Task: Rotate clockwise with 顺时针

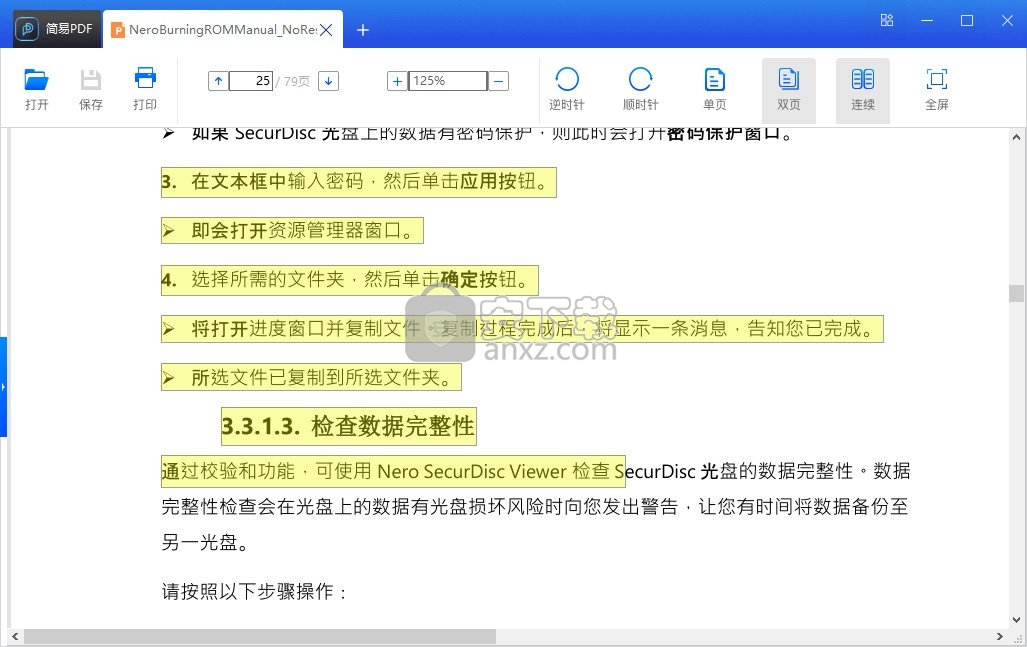Action: (x=641, y=90)
